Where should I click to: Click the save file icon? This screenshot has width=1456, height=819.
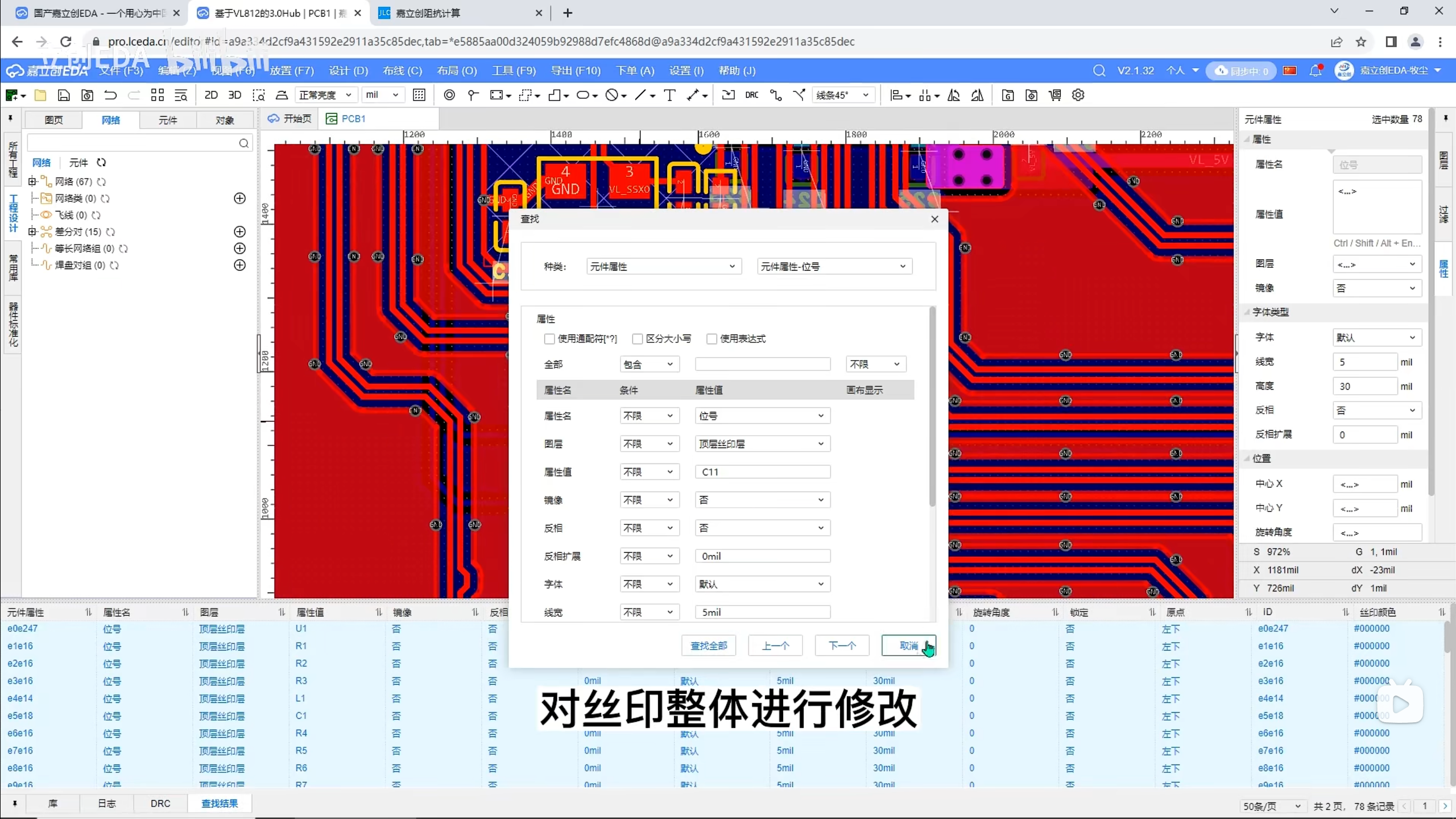(x=64, y=95)
